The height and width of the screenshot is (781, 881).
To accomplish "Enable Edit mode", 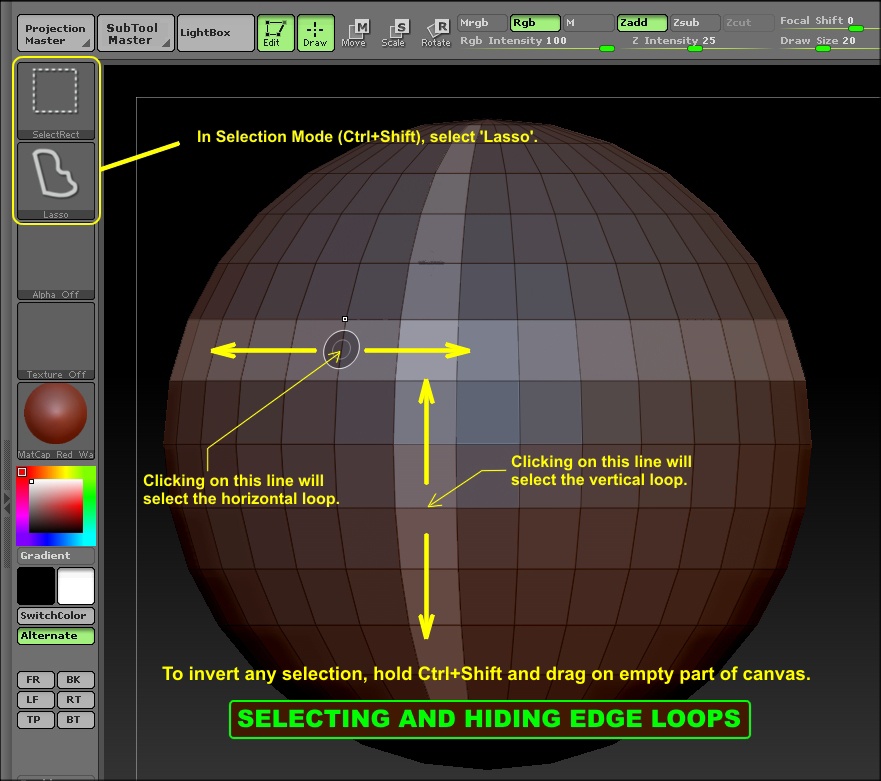I will coord(275,33).
